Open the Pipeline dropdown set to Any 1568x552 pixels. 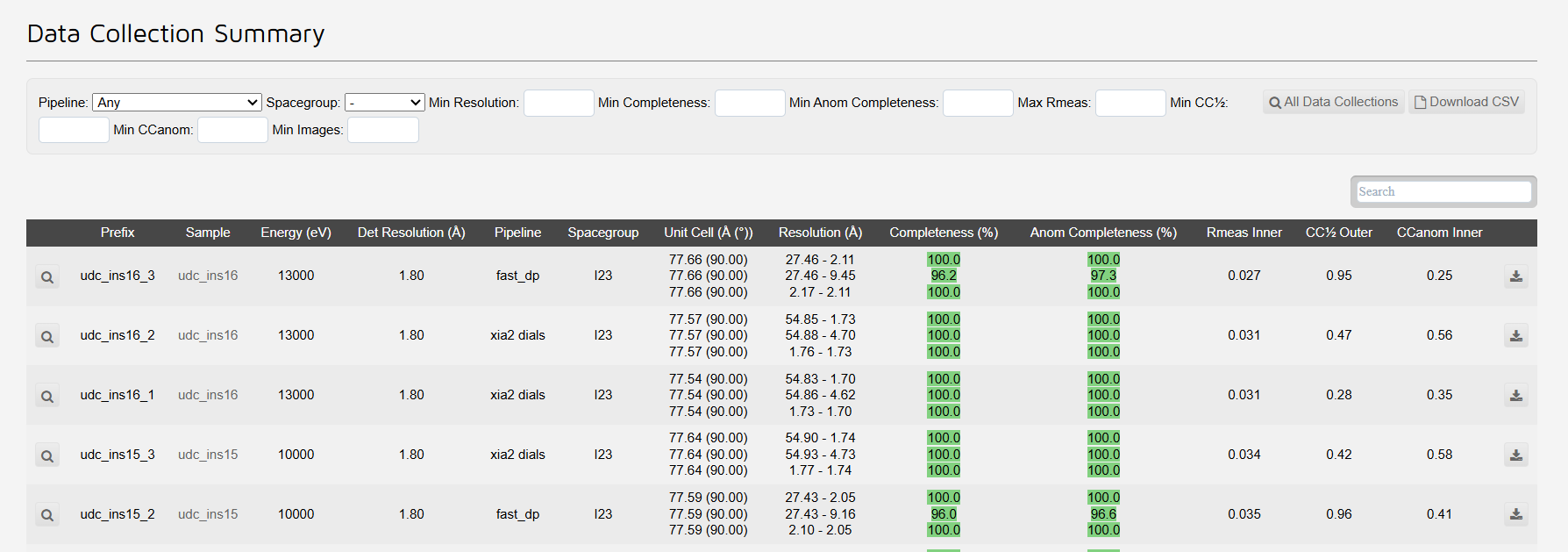(177, 103)
